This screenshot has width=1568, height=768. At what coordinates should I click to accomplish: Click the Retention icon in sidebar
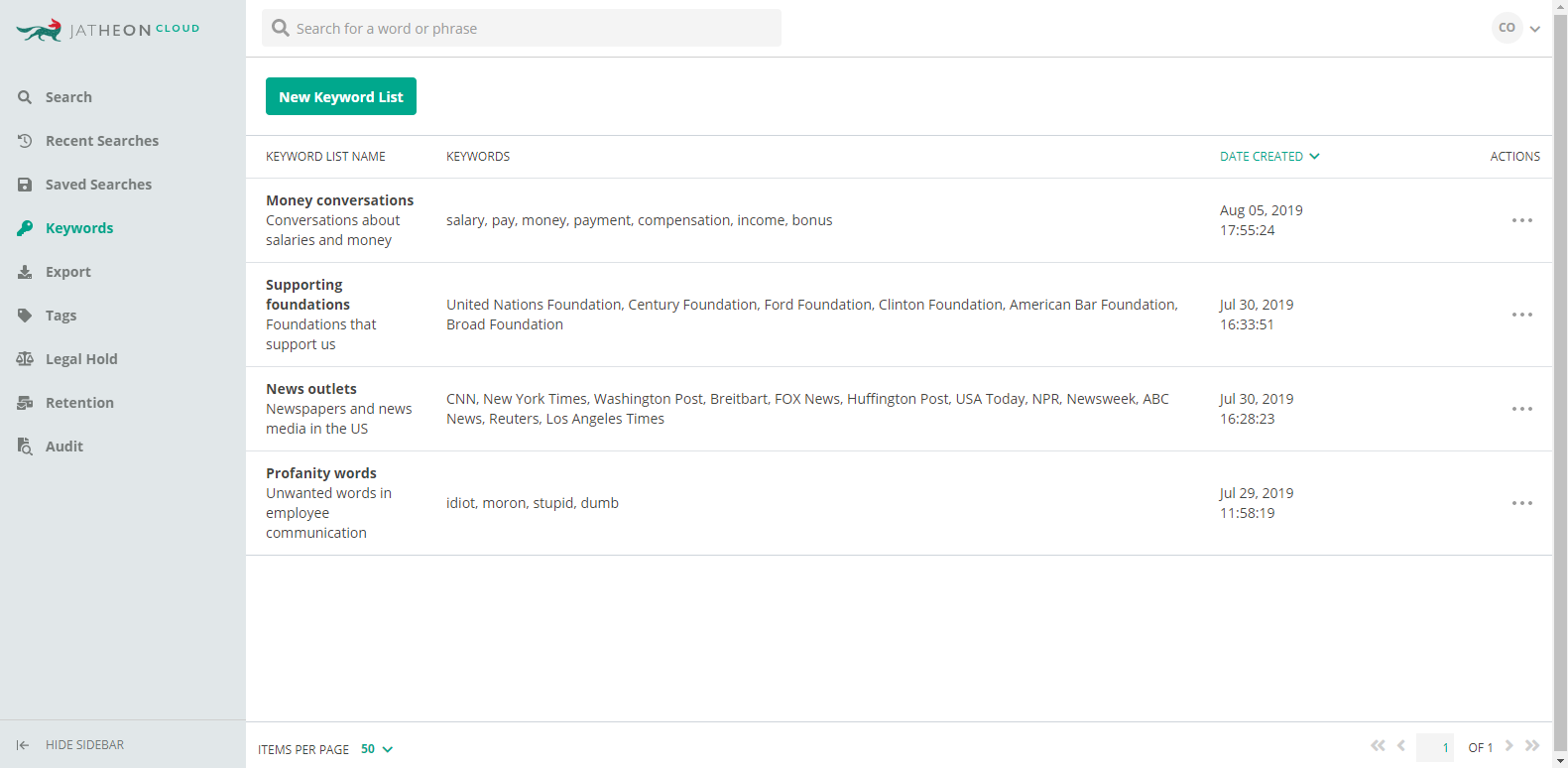[x=25, y=403]
